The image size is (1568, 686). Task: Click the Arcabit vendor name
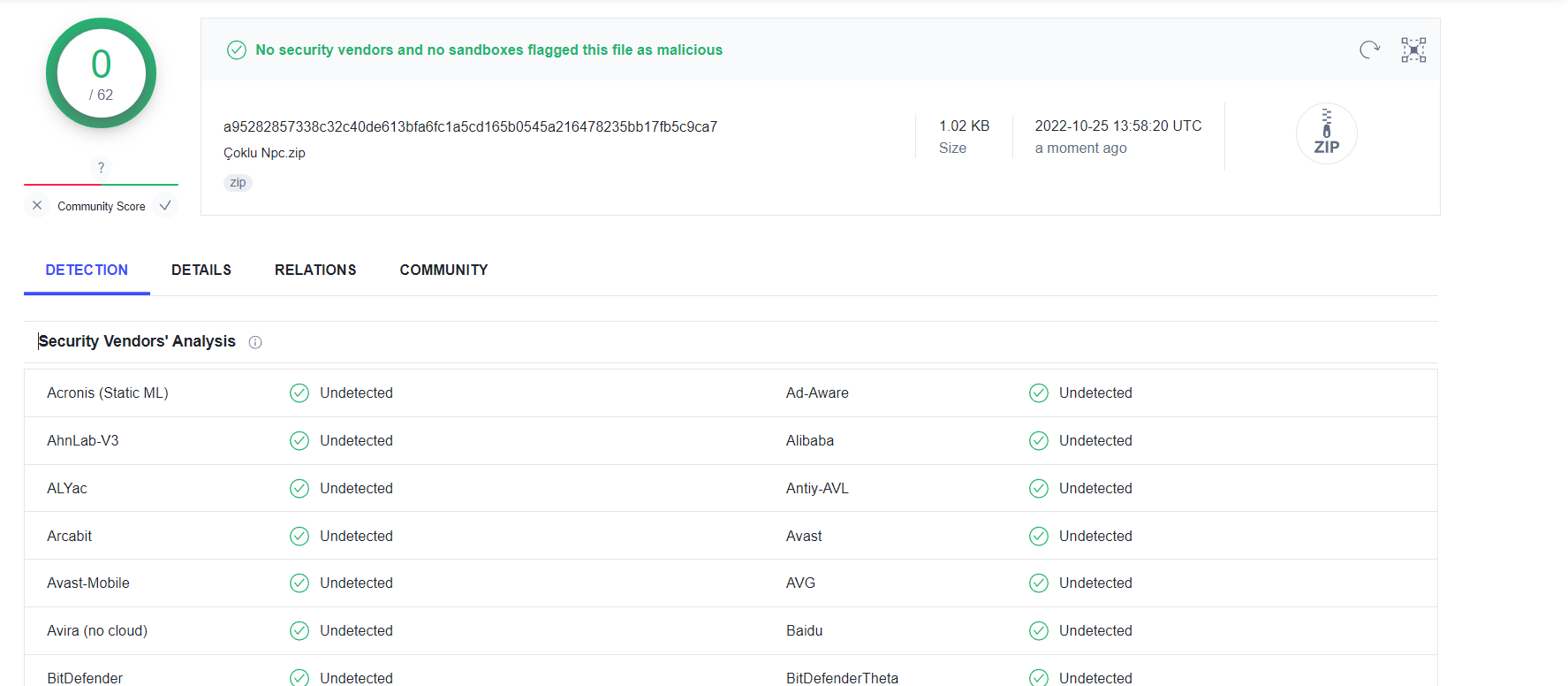(69, 536)
